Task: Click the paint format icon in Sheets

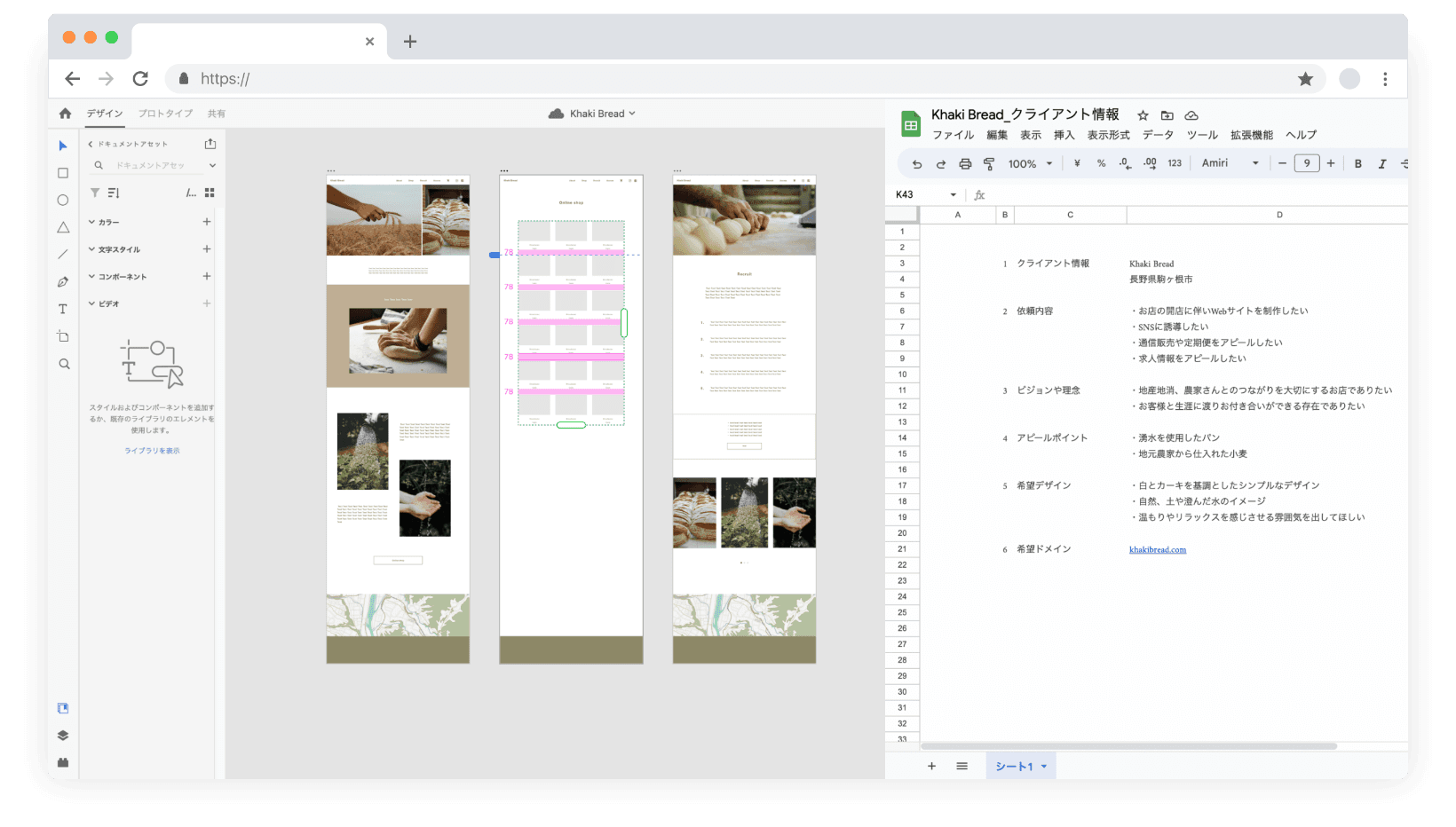Action: 989,164
